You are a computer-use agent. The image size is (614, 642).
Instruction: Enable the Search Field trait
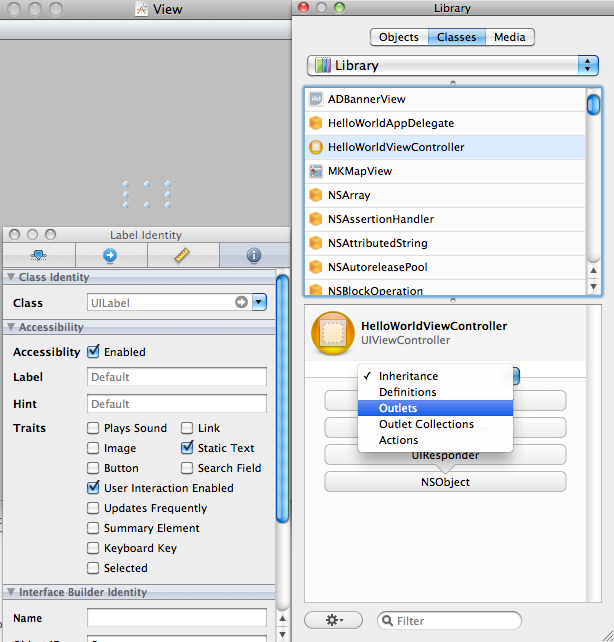(187, 468)
